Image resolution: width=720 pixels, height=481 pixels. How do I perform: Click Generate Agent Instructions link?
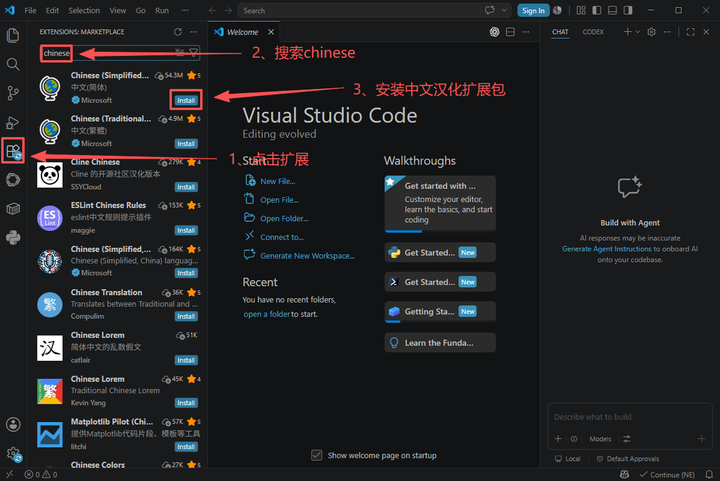607,249
